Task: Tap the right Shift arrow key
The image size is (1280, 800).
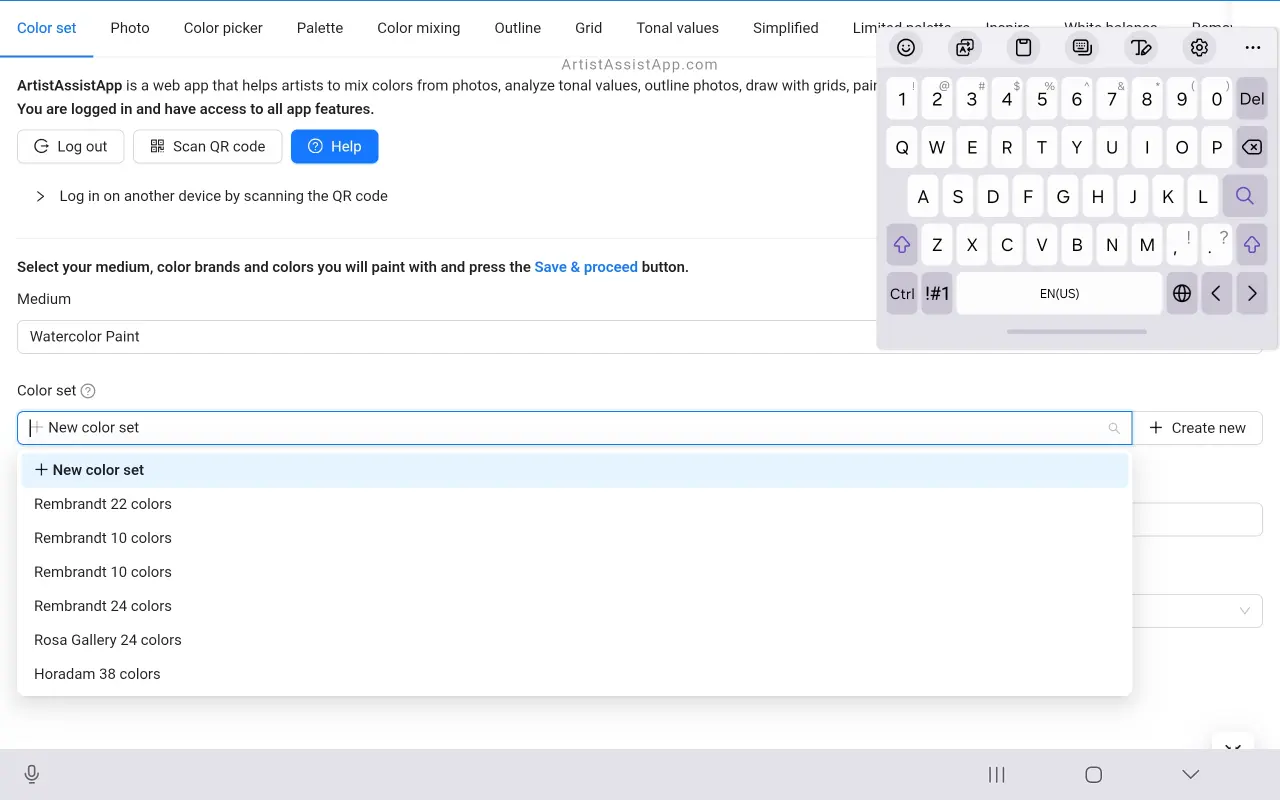Action: [1252, 244]
